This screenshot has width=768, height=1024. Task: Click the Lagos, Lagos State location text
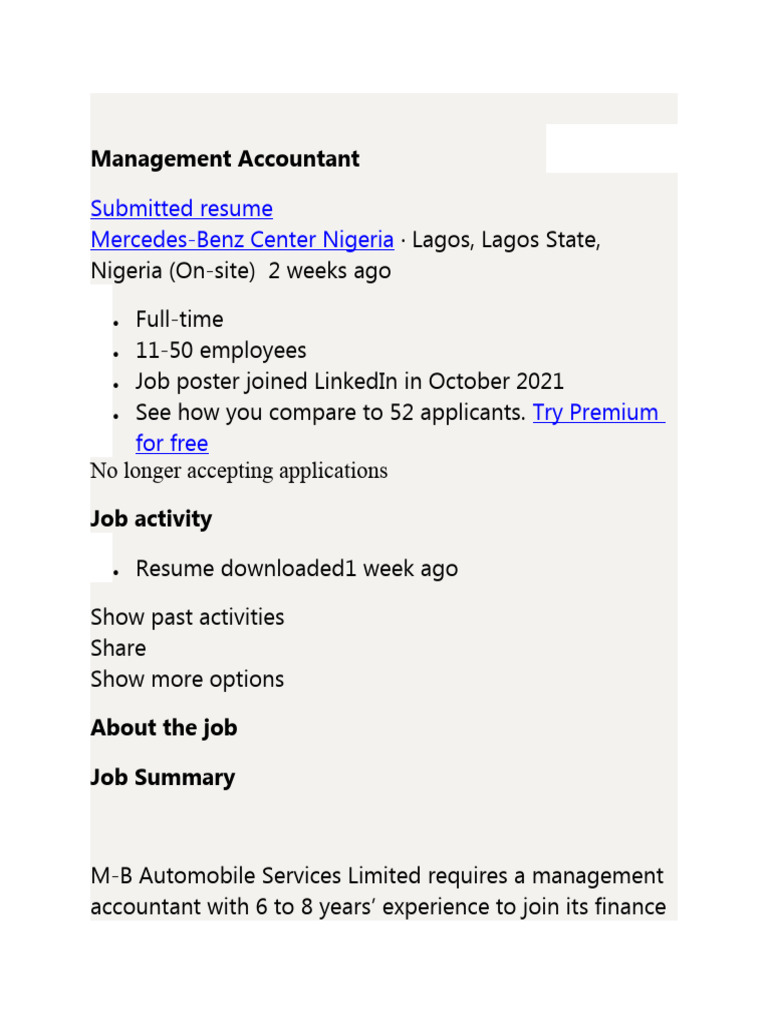click(506, 240)
